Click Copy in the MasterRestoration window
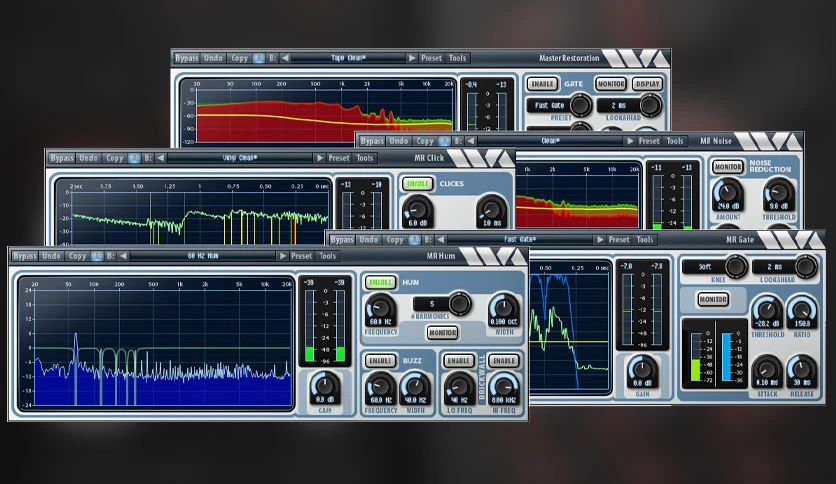 (x=239, y=58)
